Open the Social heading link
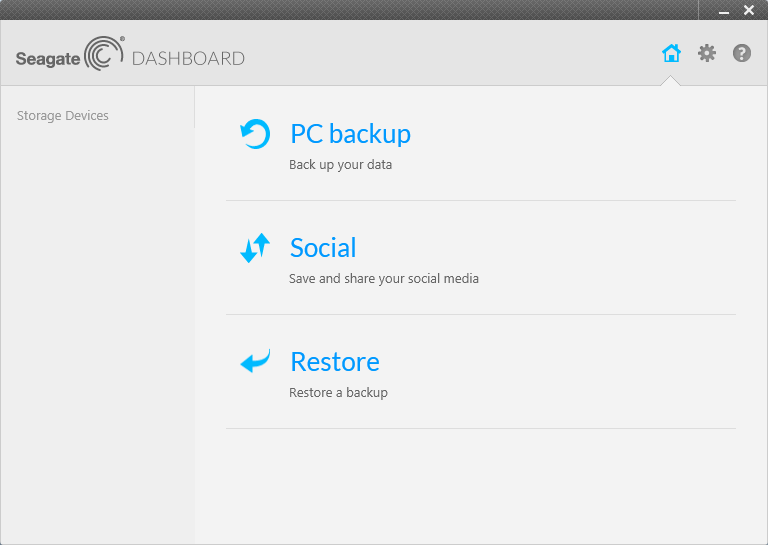This screenshot has width=768, height=545. (323, 247)
